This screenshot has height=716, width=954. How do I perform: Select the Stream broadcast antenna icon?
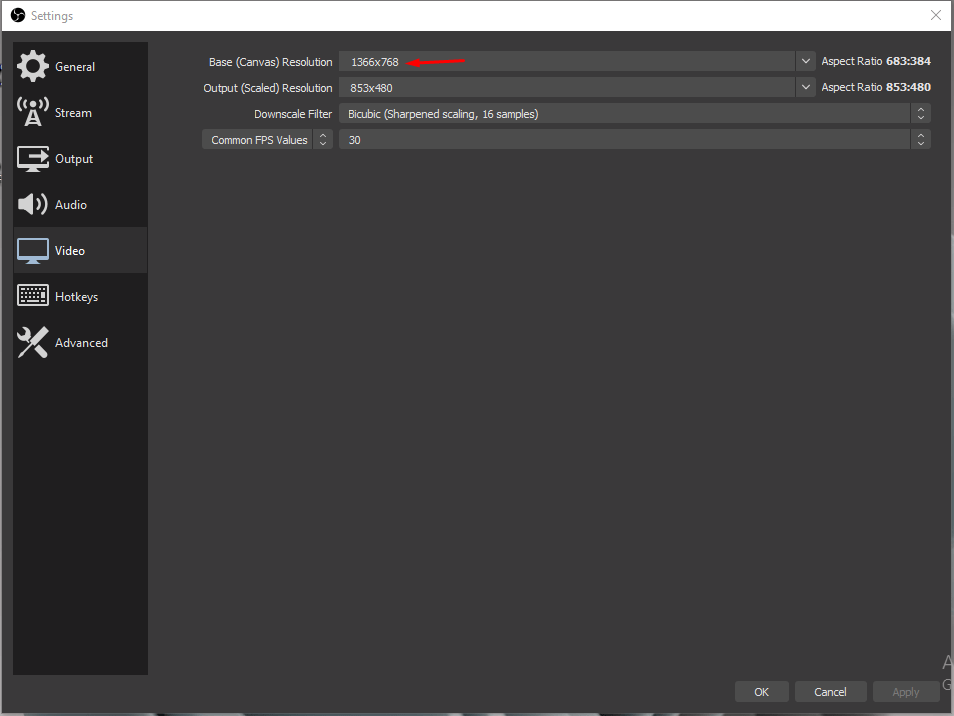[x=32, y=112]
